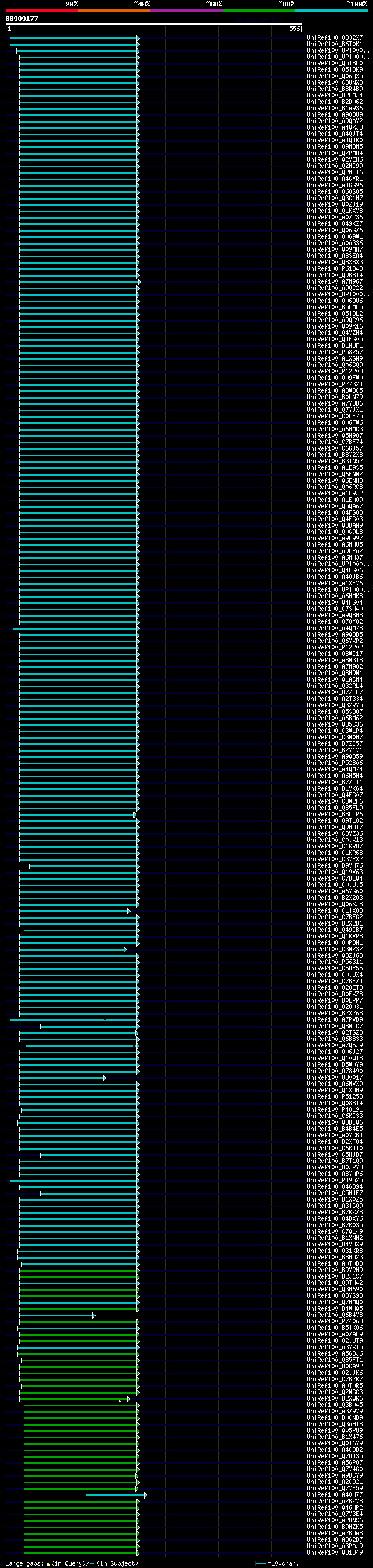373x1568 pixels.
Task: Open hit UniRef100_P49525
Action: click(x=335, y=1181)
